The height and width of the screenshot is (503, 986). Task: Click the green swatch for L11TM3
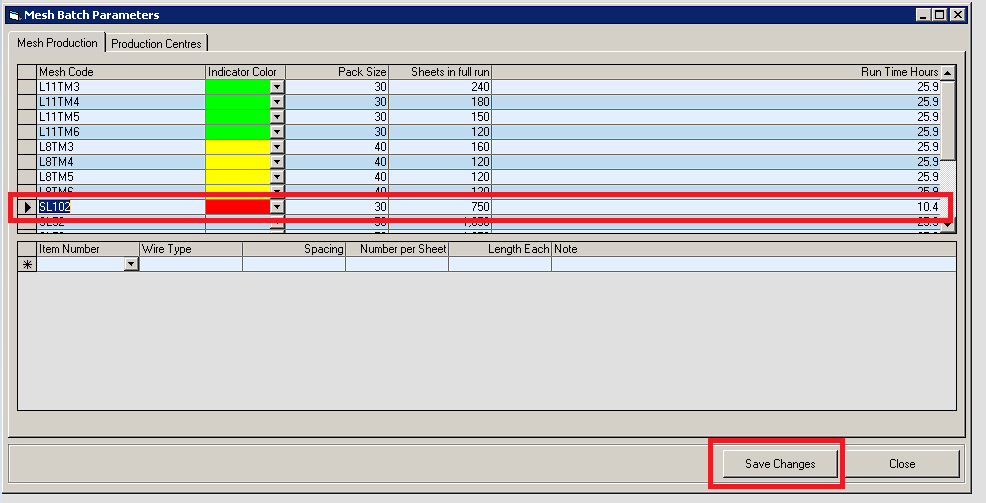[238, 87]
